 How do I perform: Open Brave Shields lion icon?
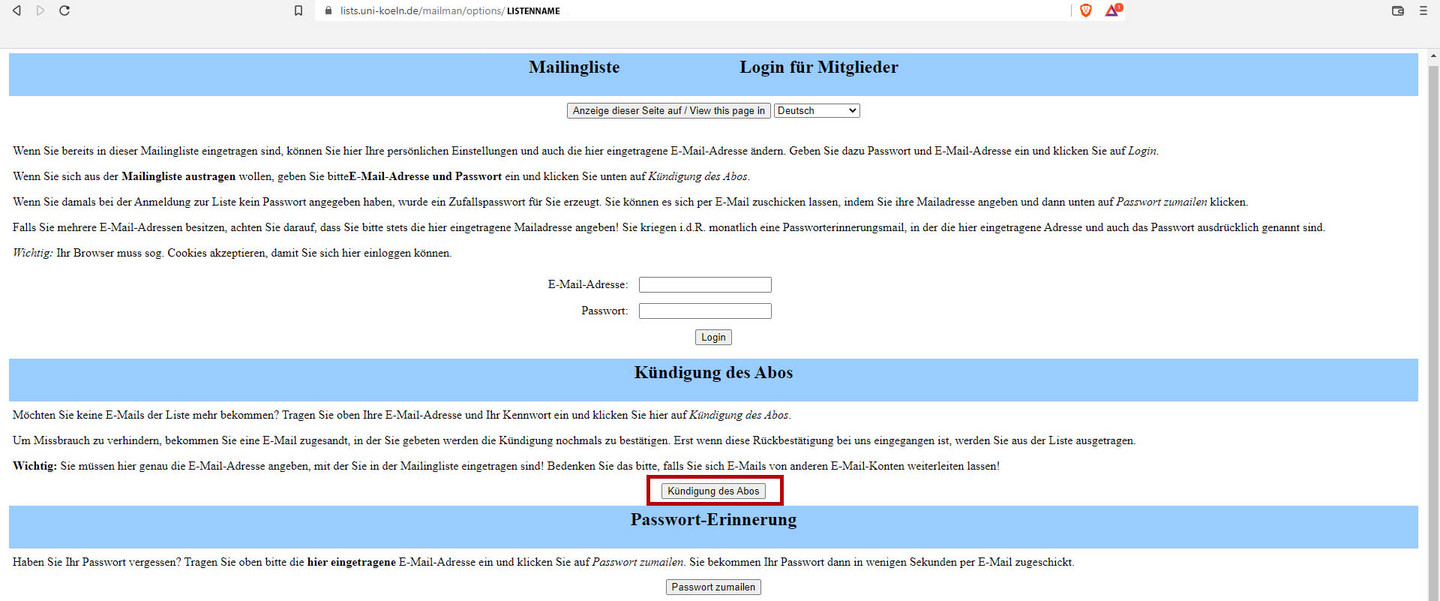click(1086, 10)
